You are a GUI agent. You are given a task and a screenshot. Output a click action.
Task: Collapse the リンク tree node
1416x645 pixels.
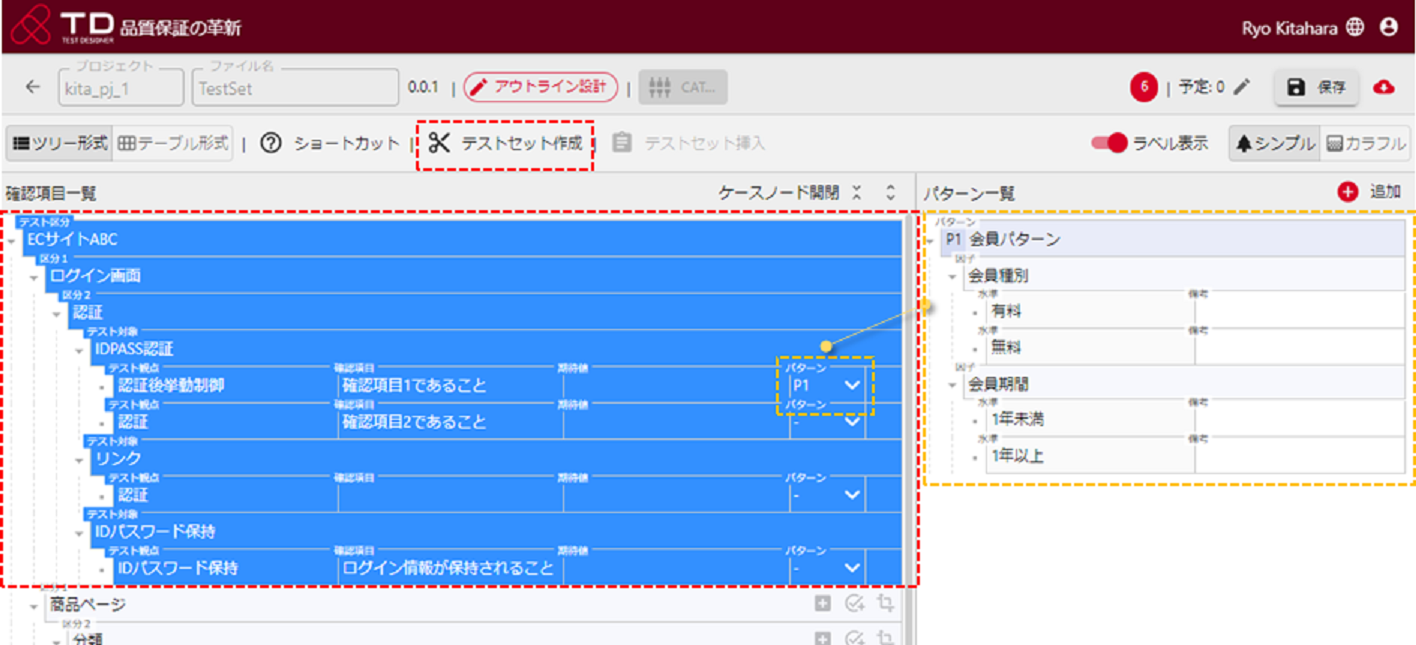(x=81, y=459)
